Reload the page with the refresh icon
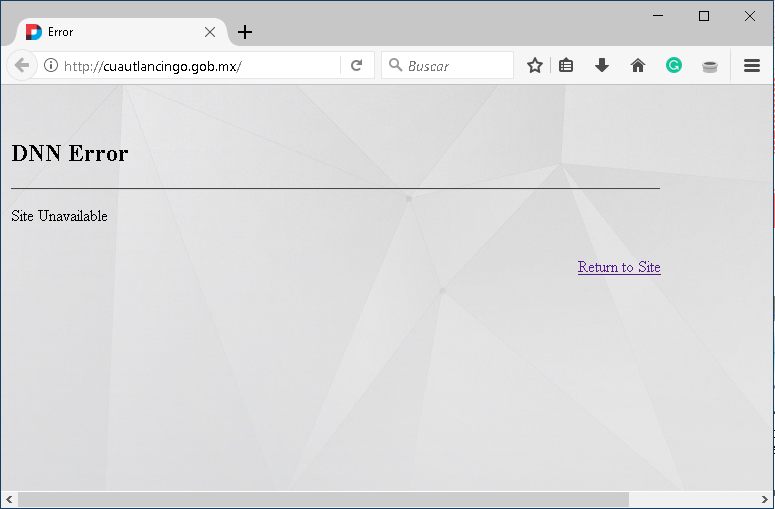 click(356, 65)
